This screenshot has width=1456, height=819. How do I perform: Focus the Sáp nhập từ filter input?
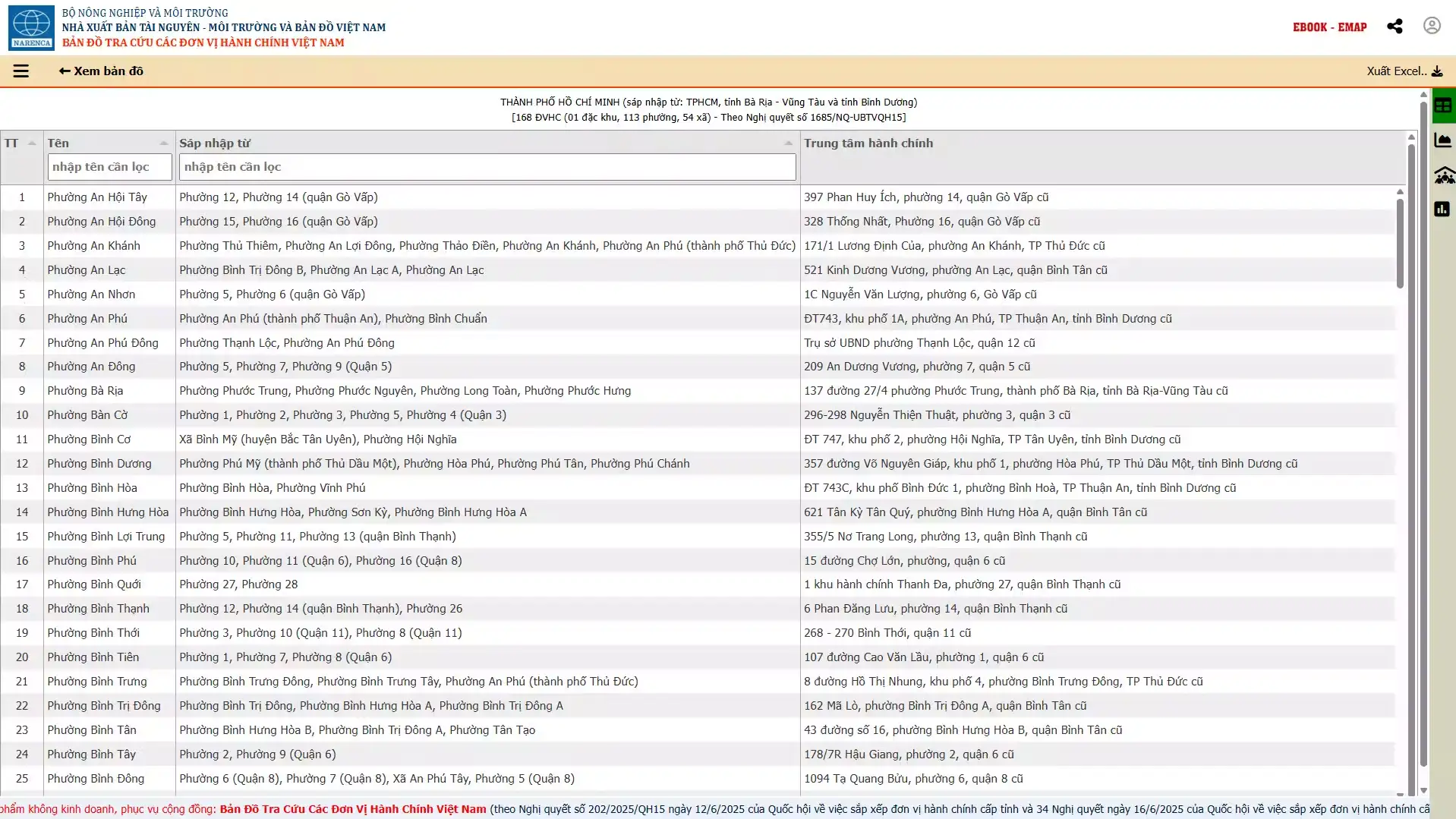point(487,167)
